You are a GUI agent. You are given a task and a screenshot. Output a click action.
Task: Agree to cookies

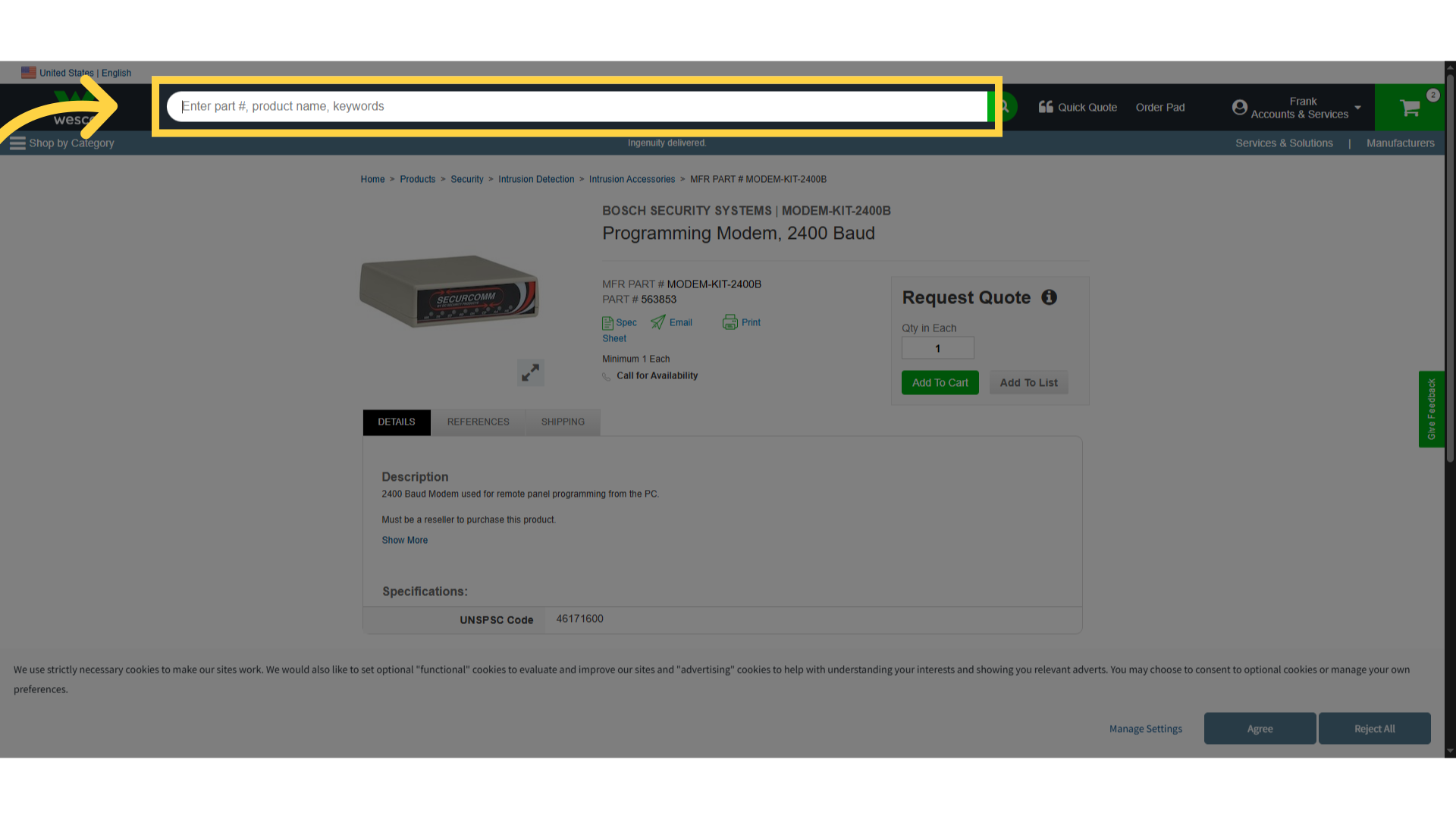point(1260,728)
